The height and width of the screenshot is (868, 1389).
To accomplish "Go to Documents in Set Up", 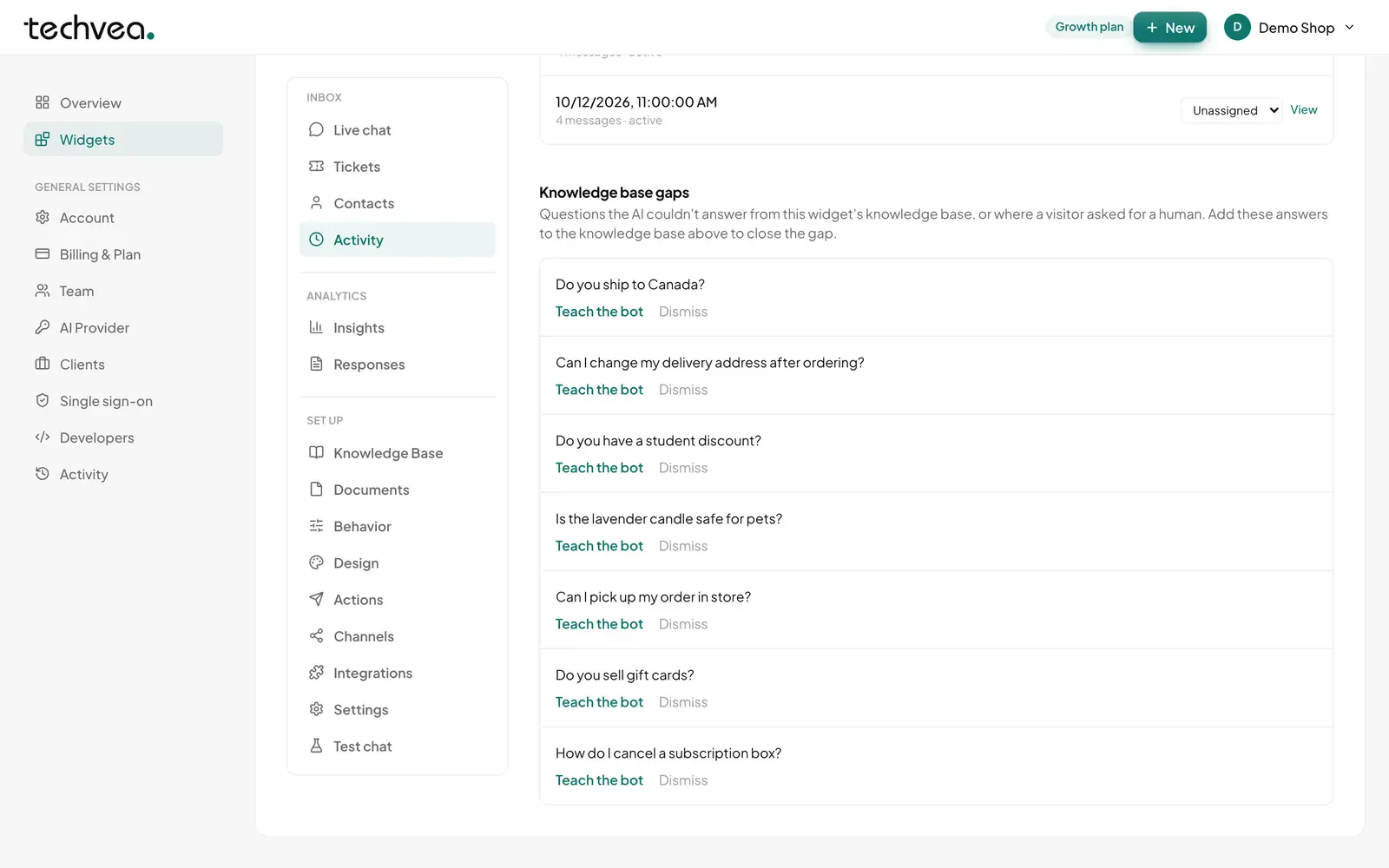I will 398,490.
